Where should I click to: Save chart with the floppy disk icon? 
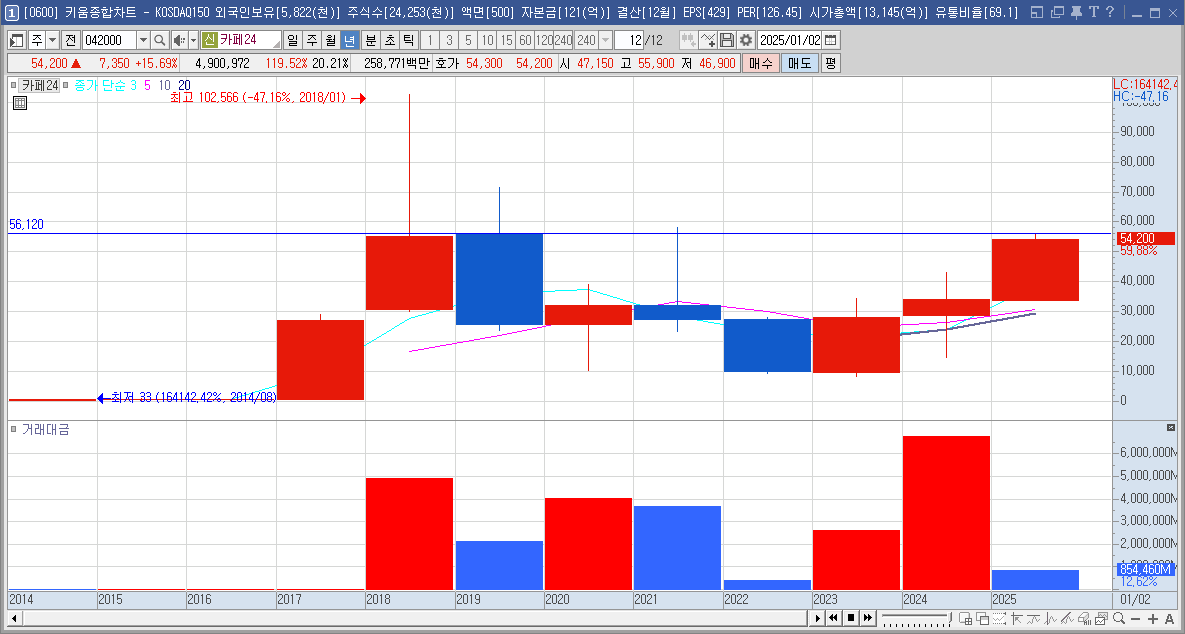click(726, 40)
